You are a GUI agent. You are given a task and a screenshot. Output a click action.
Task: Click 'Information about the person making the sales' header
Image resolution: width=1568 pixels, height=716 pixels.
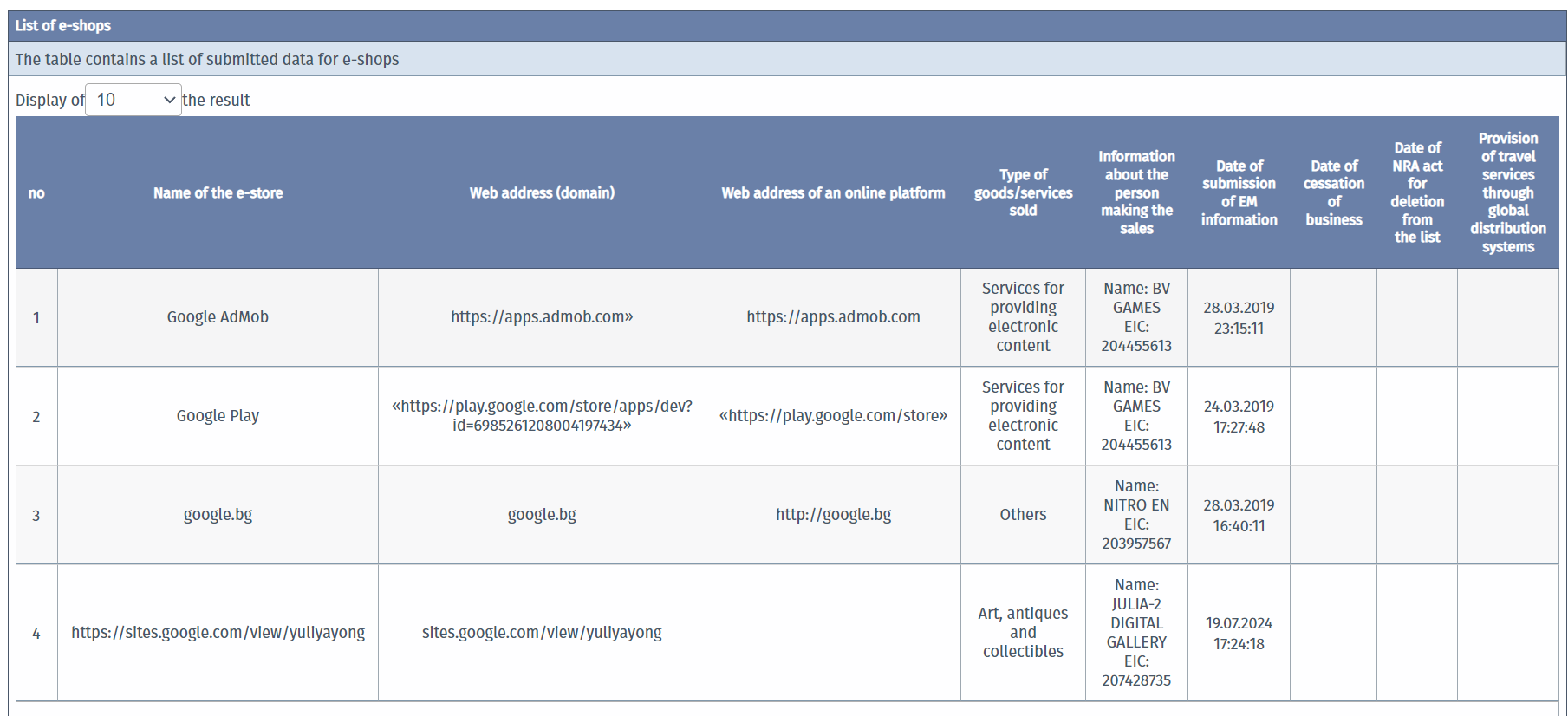[x=1136, y=192]
